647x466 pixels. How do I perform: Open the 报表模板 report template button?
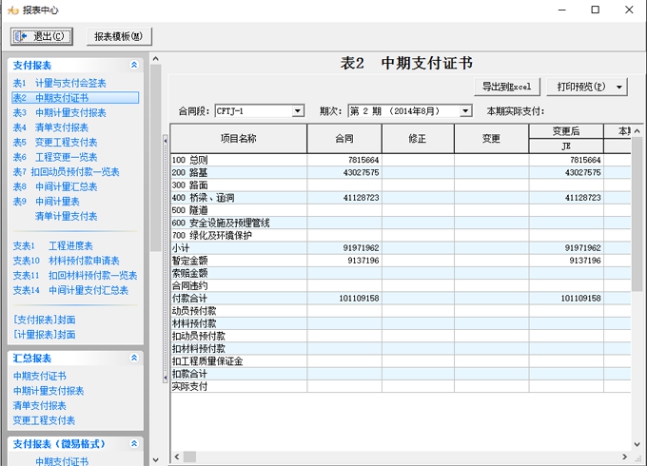point(118,37)
